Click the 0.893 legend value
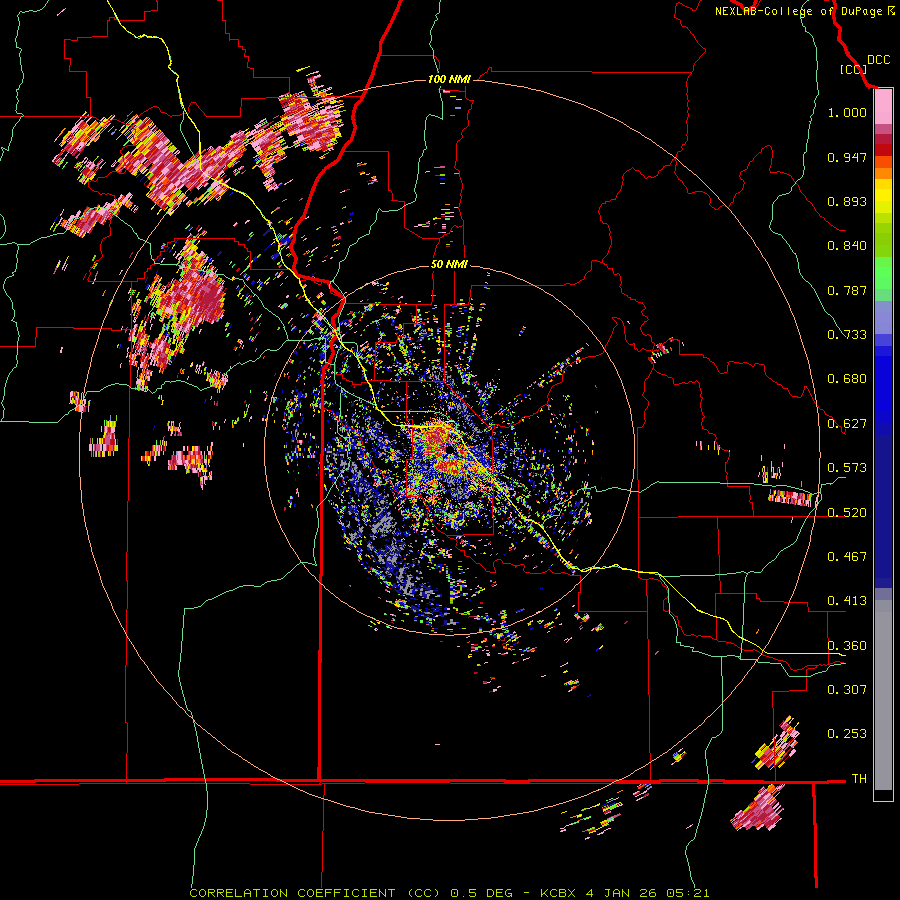The width and height of the screenshot is (900, 900). (847, 201)
